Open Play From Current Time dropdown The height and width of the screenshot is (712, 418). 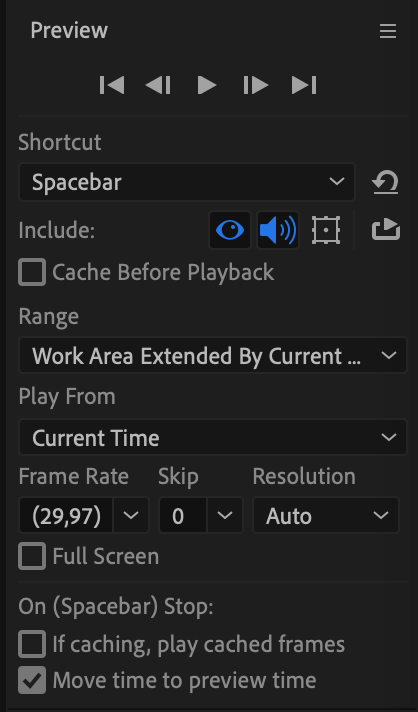pyautogui.click(x=212, y=437)
